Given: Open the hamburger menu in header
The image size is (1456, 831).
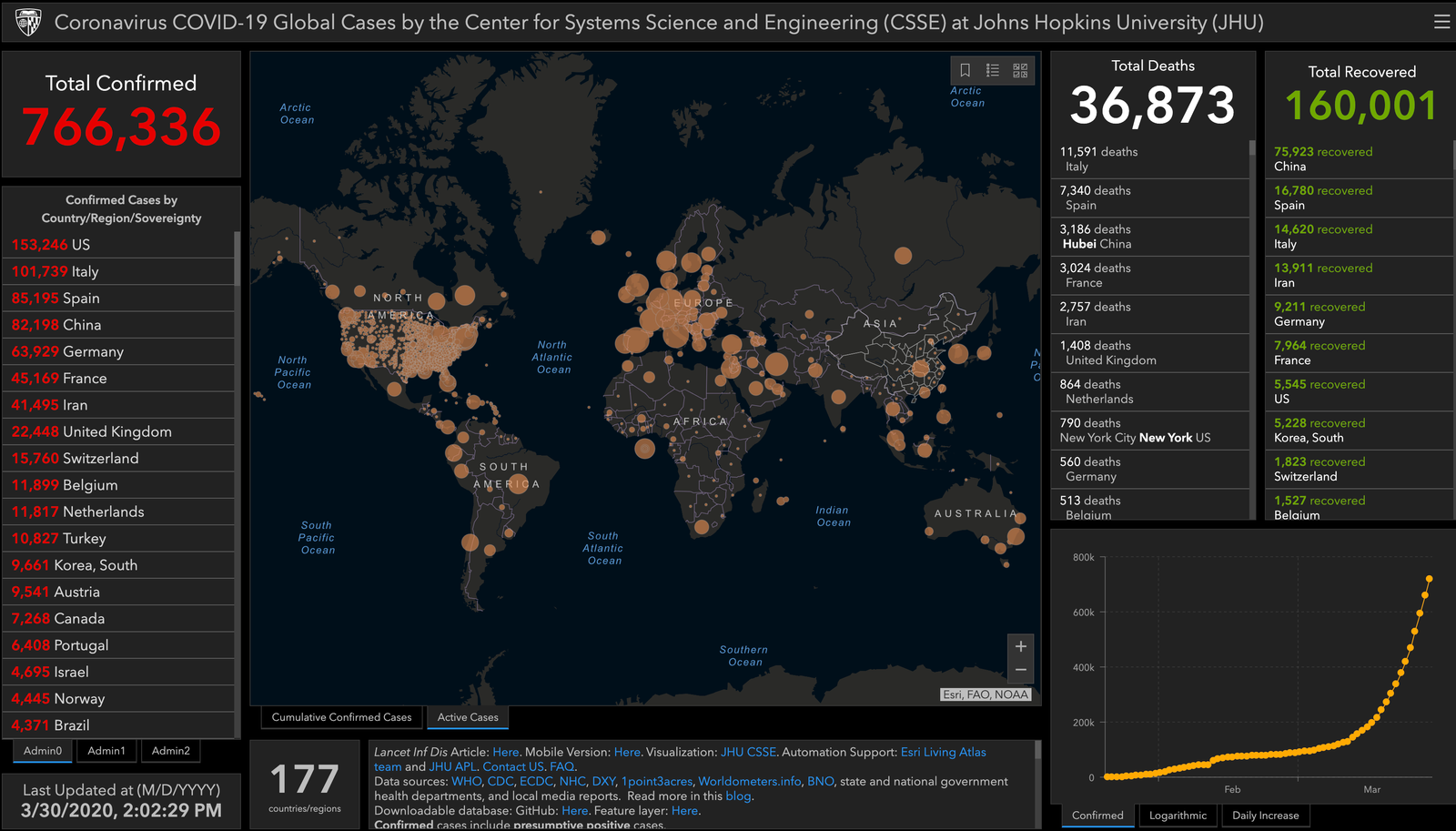Looking at the screenshot, I should pyautogui.click(x=1441, y=22).
